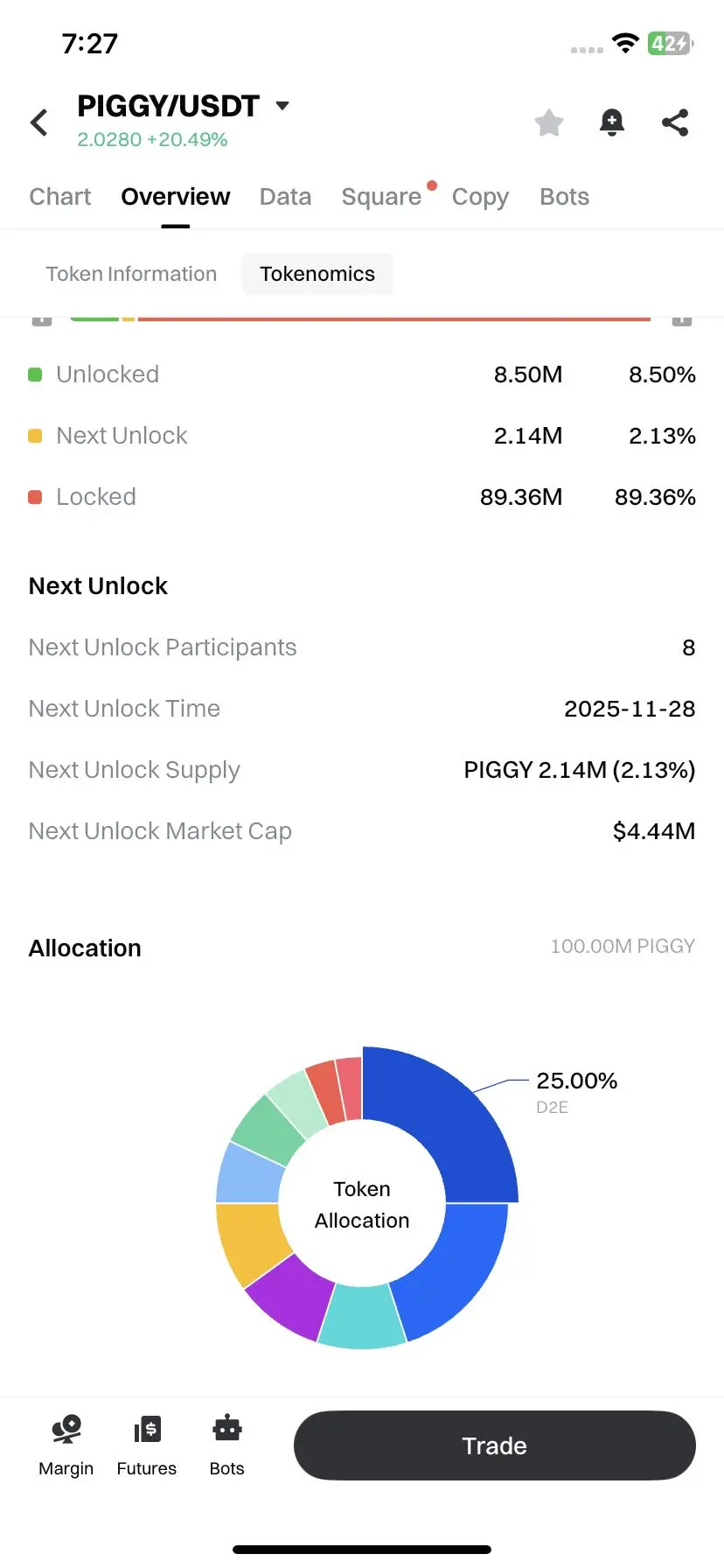The height and width of the screenshot is (1568, 724).
Task: Select the top Bots tab
Action: tap(564, 197)
